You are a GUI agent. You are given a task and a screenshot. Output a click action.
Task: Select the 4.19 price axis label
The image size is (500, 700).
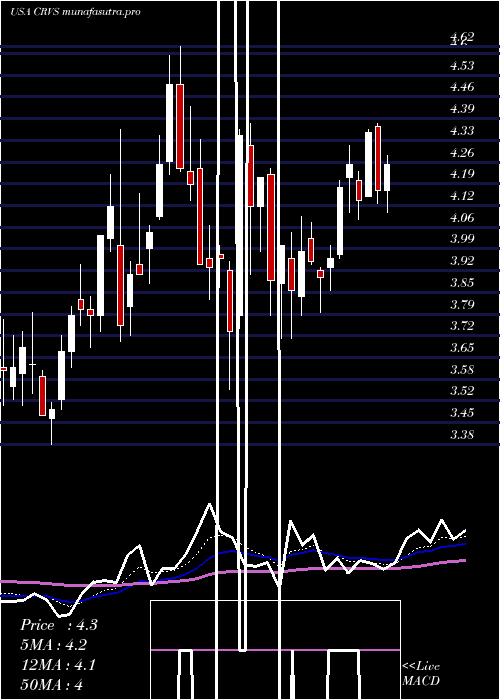(462, 174)
